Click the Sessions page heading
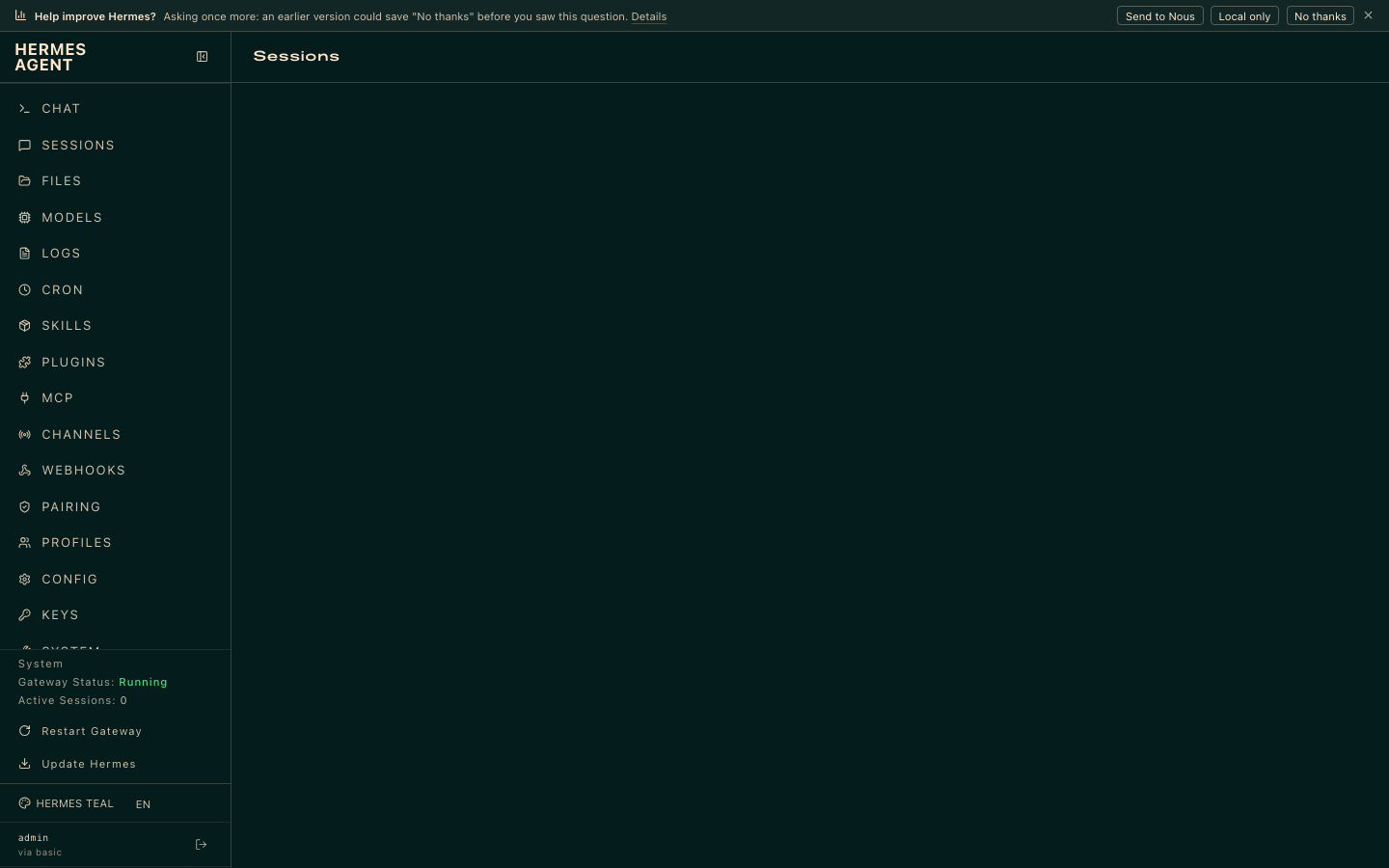The image size is (1389, 868). coord(296,56)
